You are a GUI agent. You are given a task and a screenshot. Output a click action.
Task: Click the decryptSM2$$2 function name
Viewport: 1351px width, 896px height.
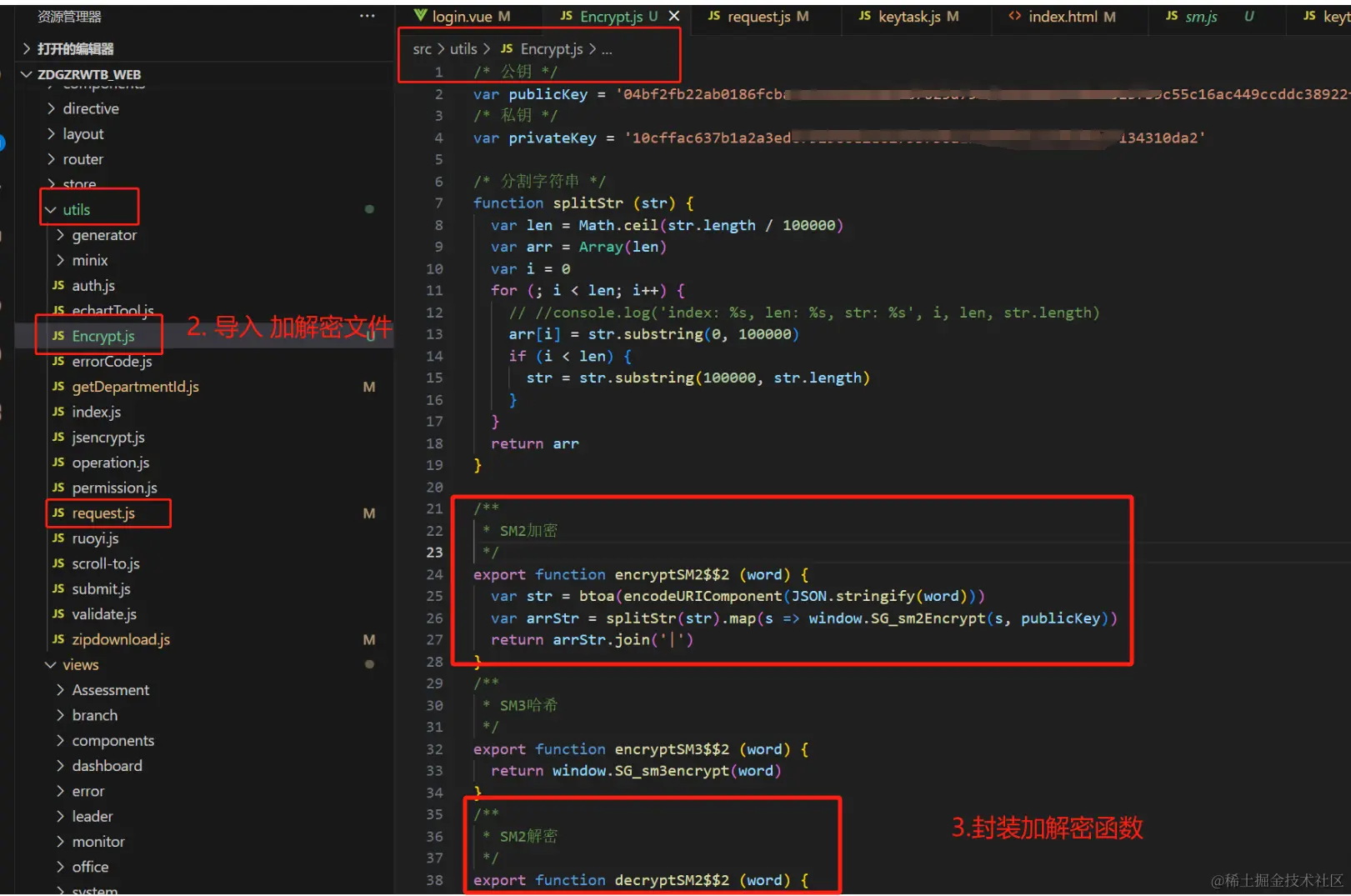(x=672, y=880)
